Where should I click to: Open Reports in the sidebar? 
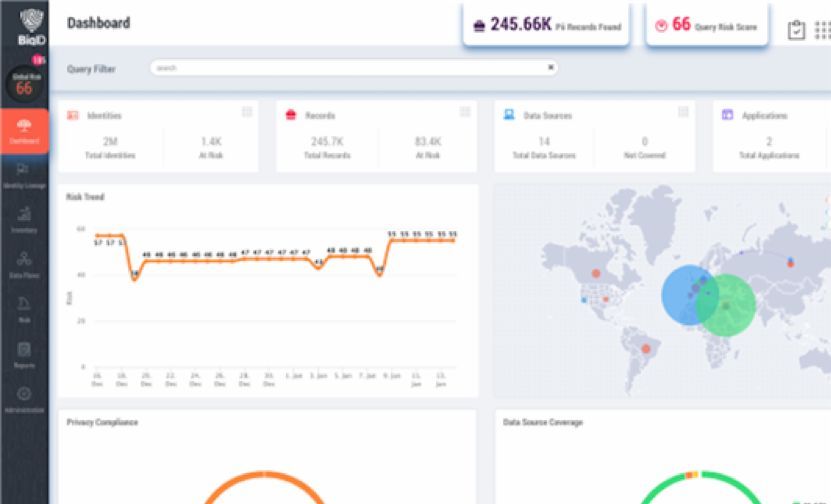pos(24,355)
